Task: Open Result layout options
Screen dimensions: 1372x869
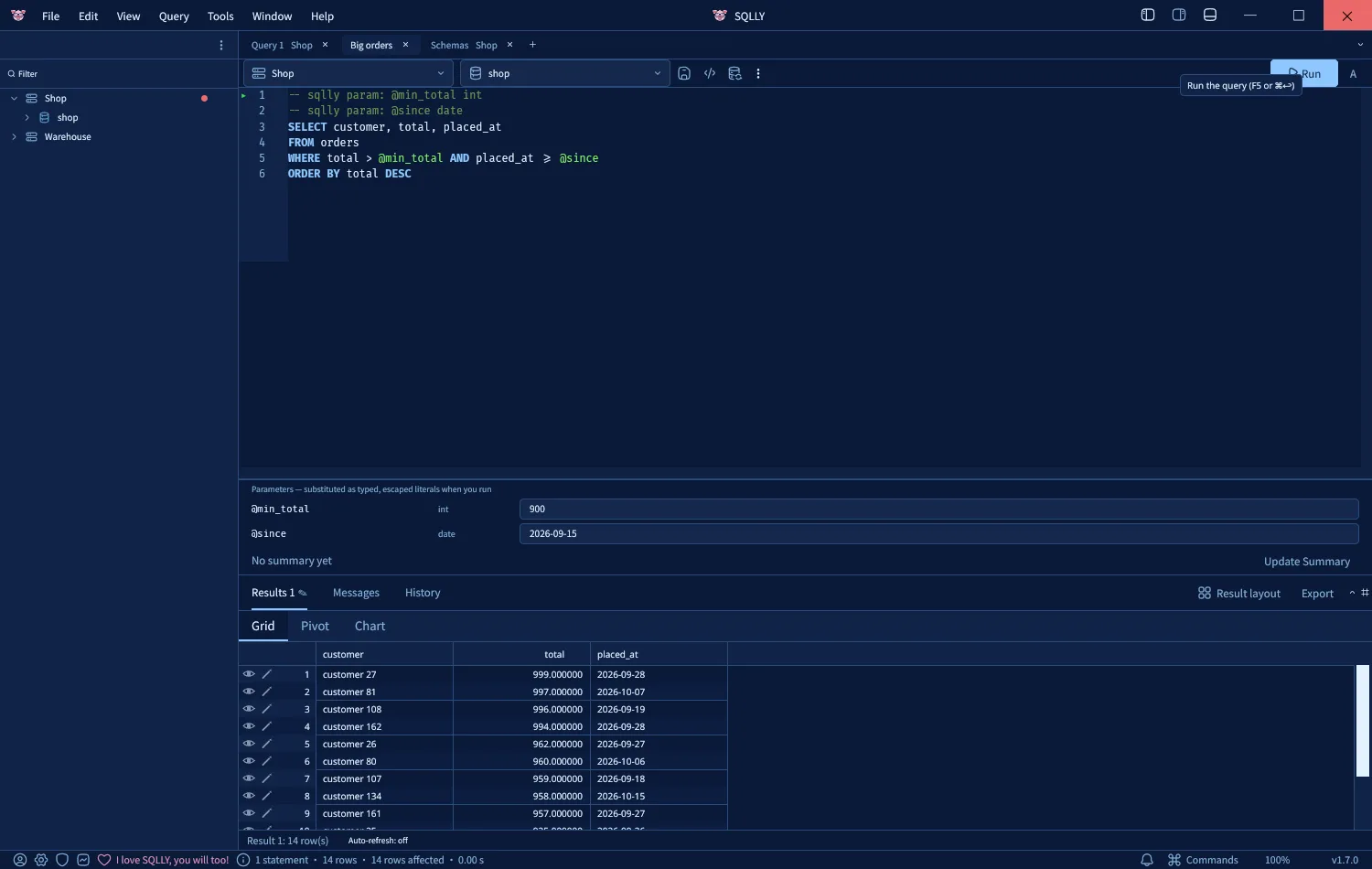Action: [1239, 594]
